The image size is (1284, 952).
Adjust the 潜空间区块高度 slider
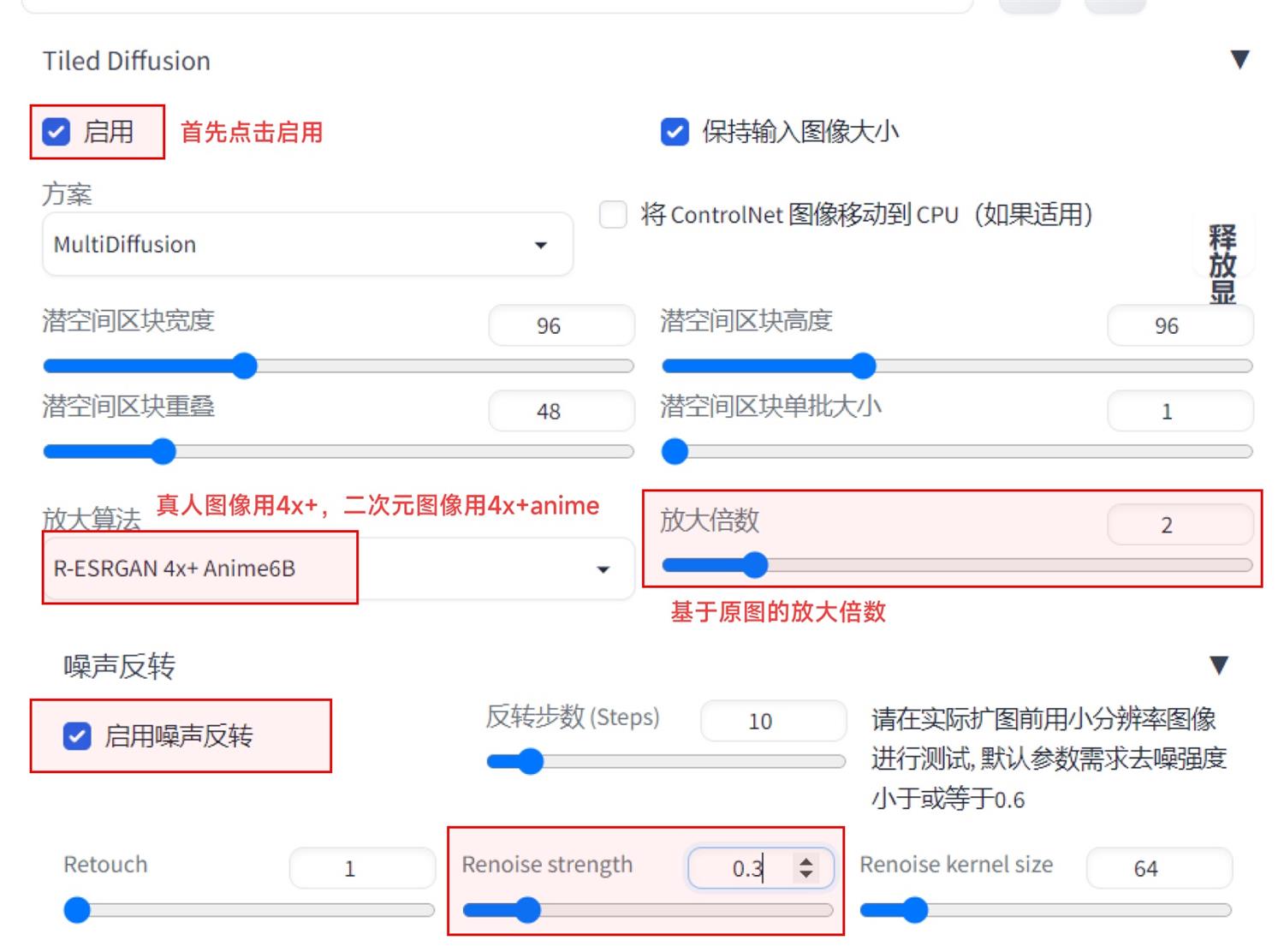957,366
